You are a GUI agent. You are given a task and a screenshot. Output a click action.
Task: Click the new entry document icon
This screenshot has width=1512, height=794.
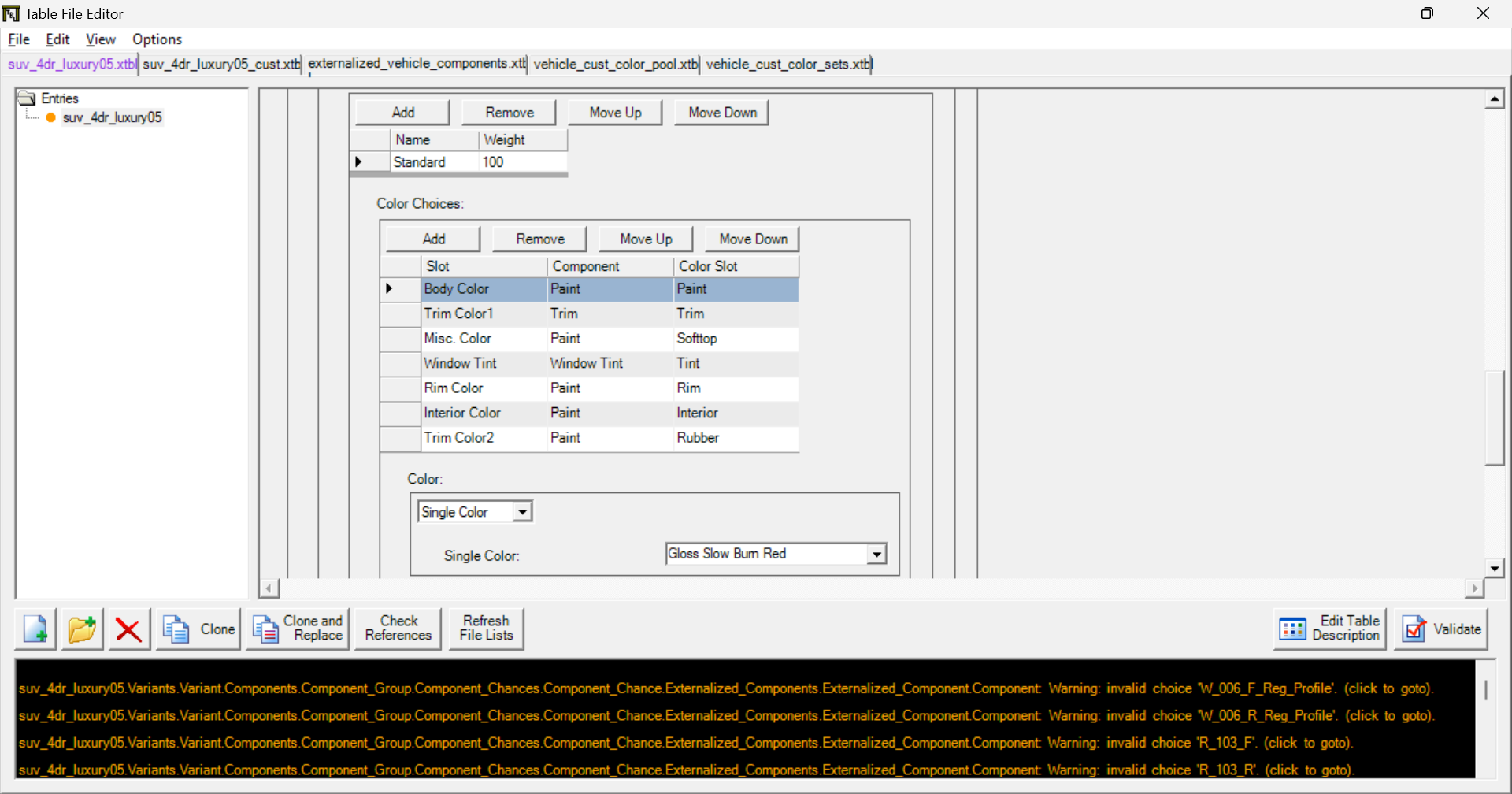pyautogui.click(x=35, y=629)
